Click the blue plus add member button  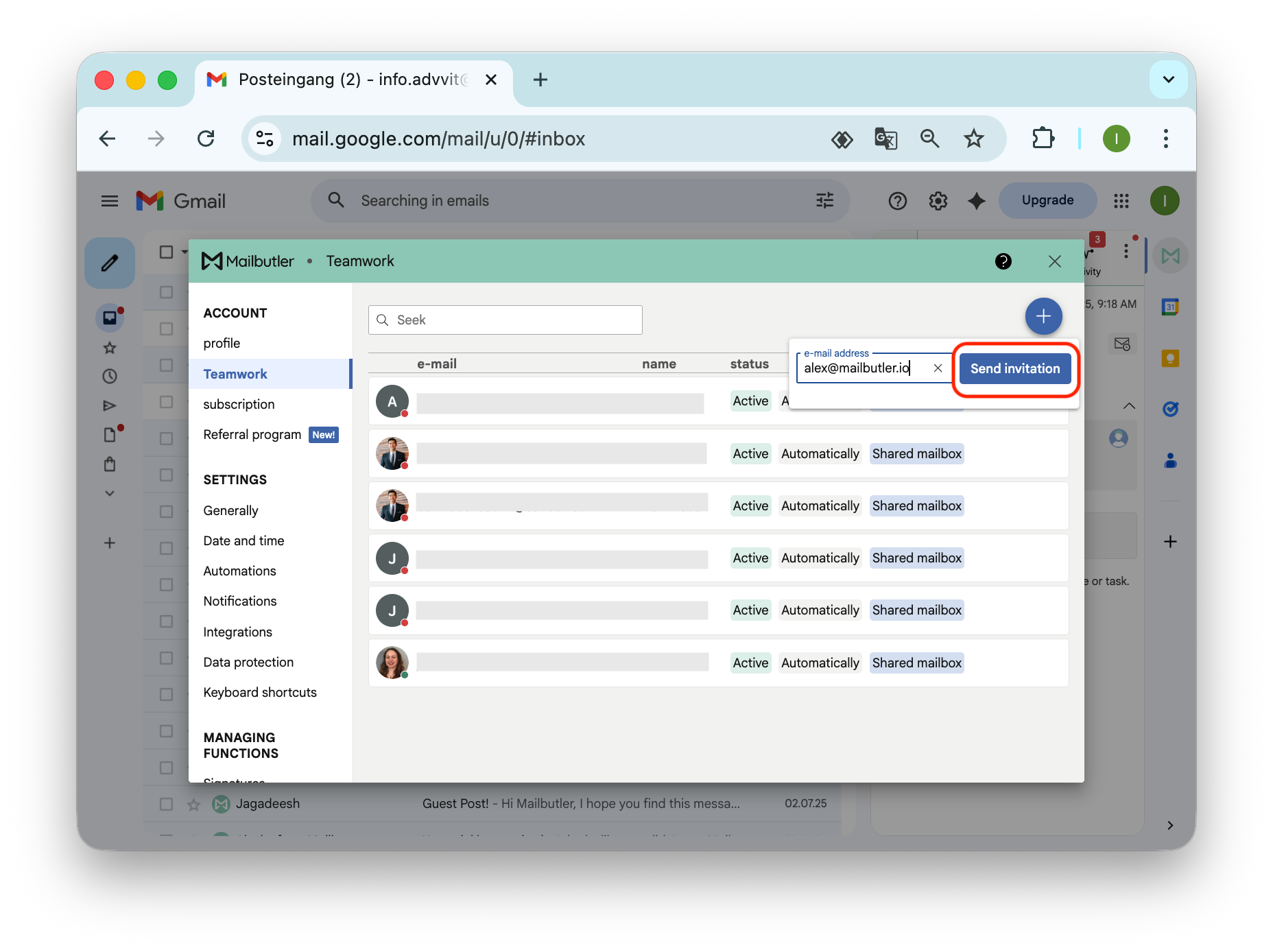(x=1043, y=316)
